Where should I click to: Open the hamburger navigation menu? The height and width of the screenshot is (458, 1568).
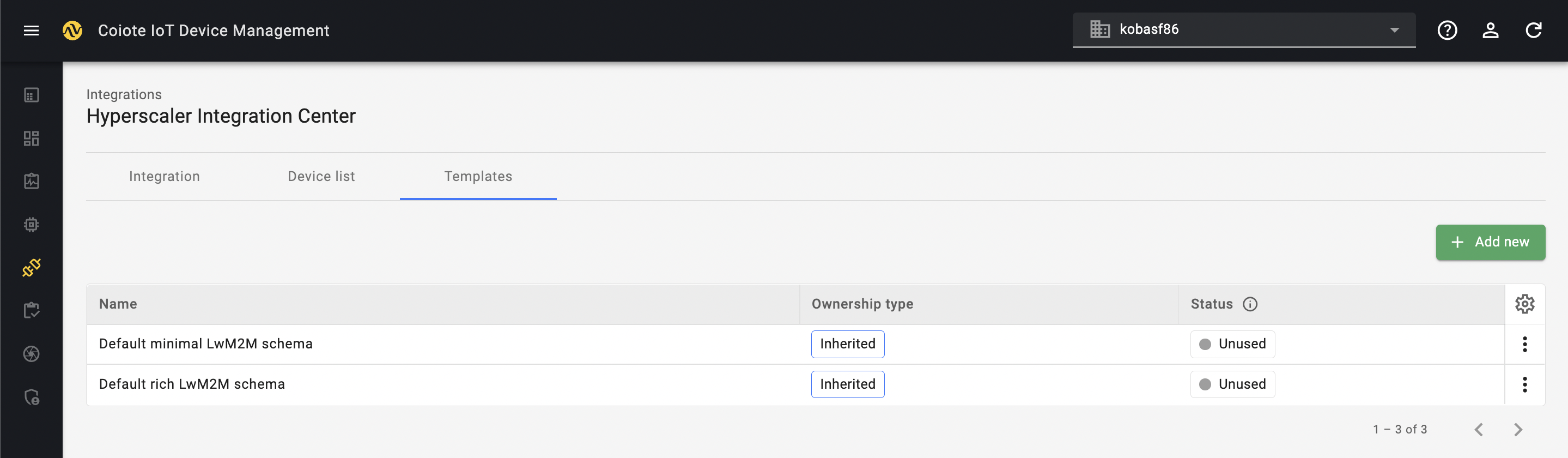click(31, 31)
